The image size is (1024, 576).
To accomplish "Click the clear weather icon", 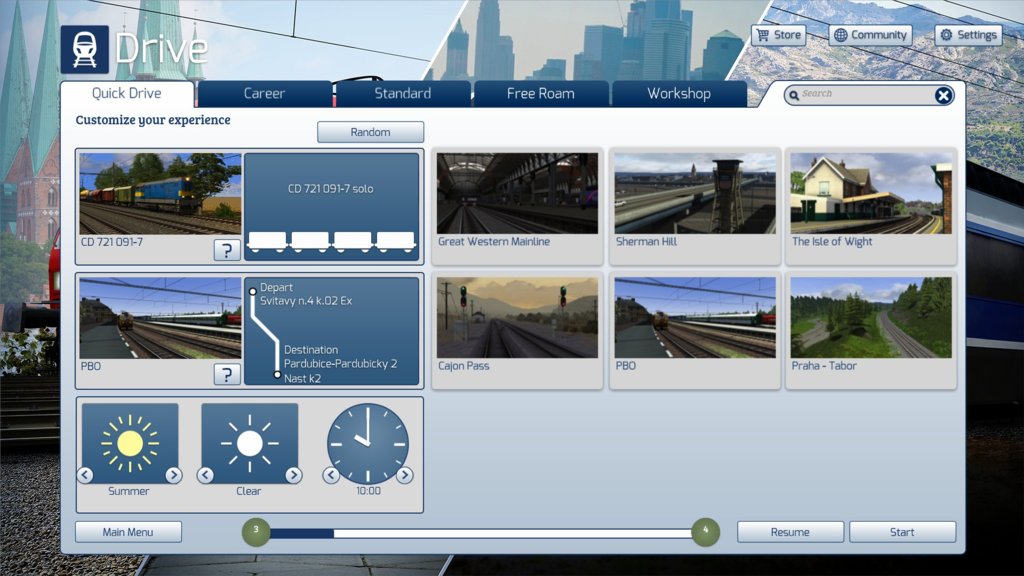I will tap(249, 443).
